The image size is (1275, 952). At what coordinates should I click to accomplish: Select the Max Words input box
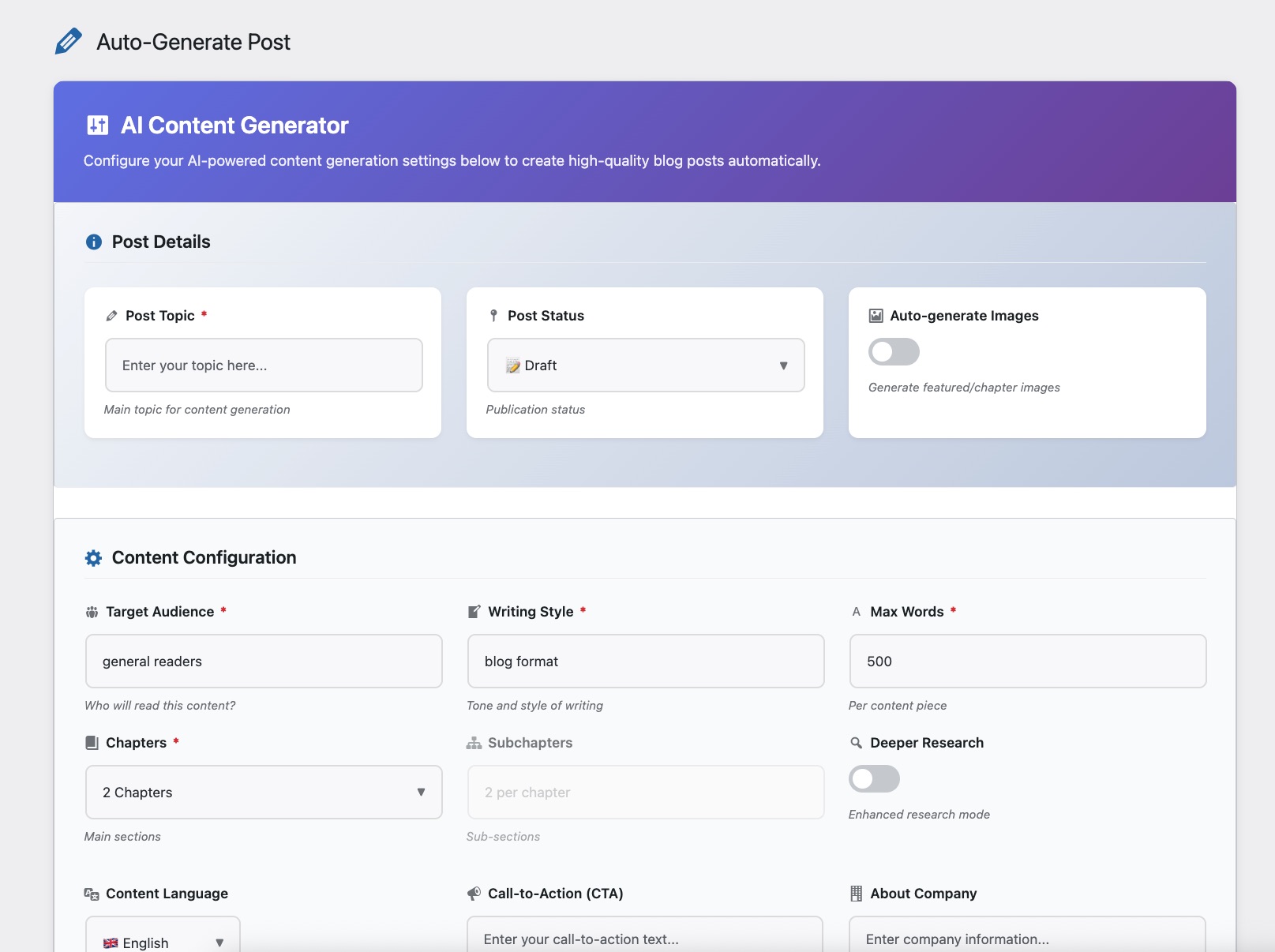[x=1027, y=662]
